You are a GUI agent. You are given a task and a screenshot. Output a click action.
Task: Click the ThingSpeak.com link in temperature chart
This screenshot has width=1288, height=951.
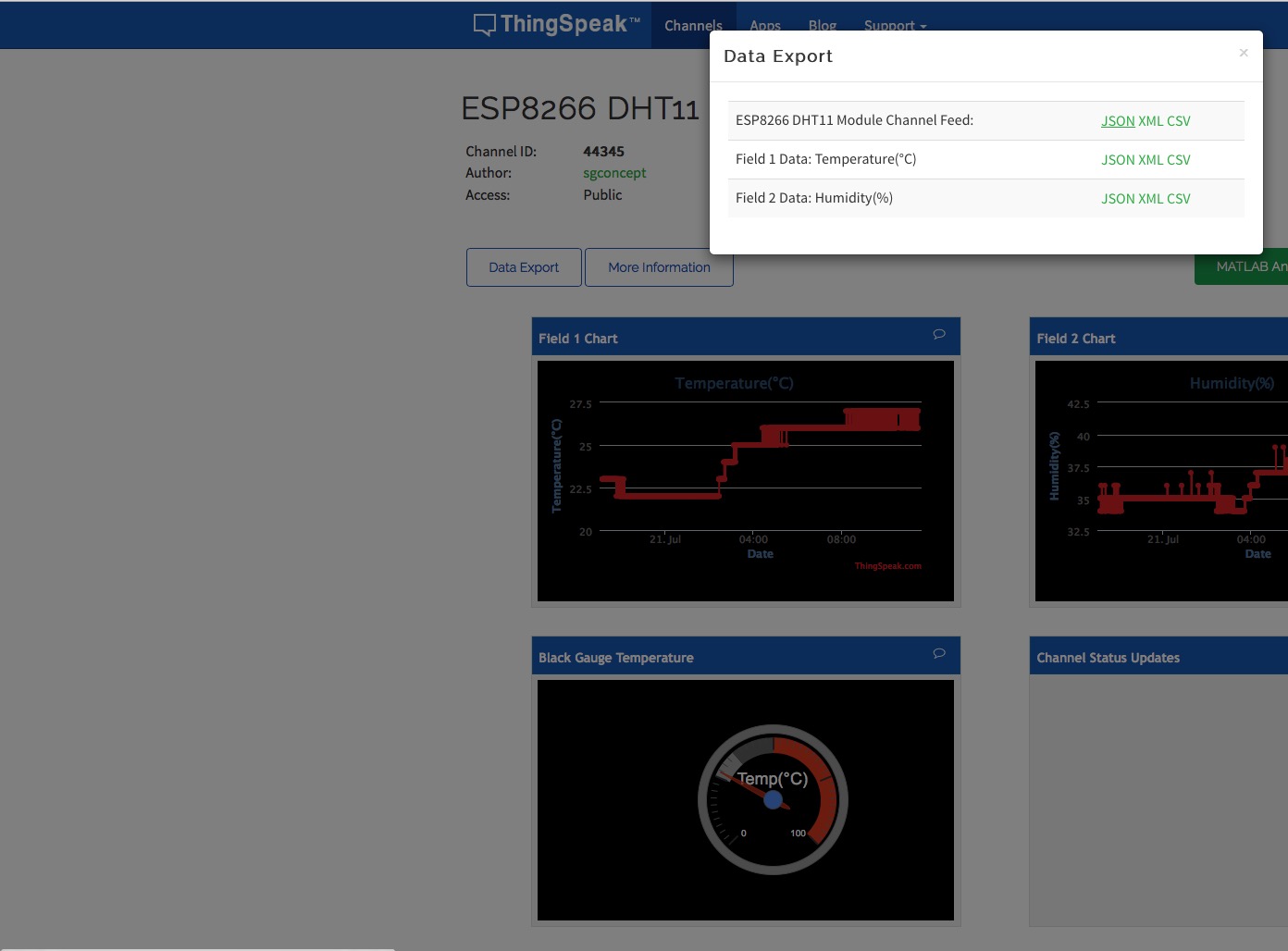pyautogui.click(x=887, y=566)
